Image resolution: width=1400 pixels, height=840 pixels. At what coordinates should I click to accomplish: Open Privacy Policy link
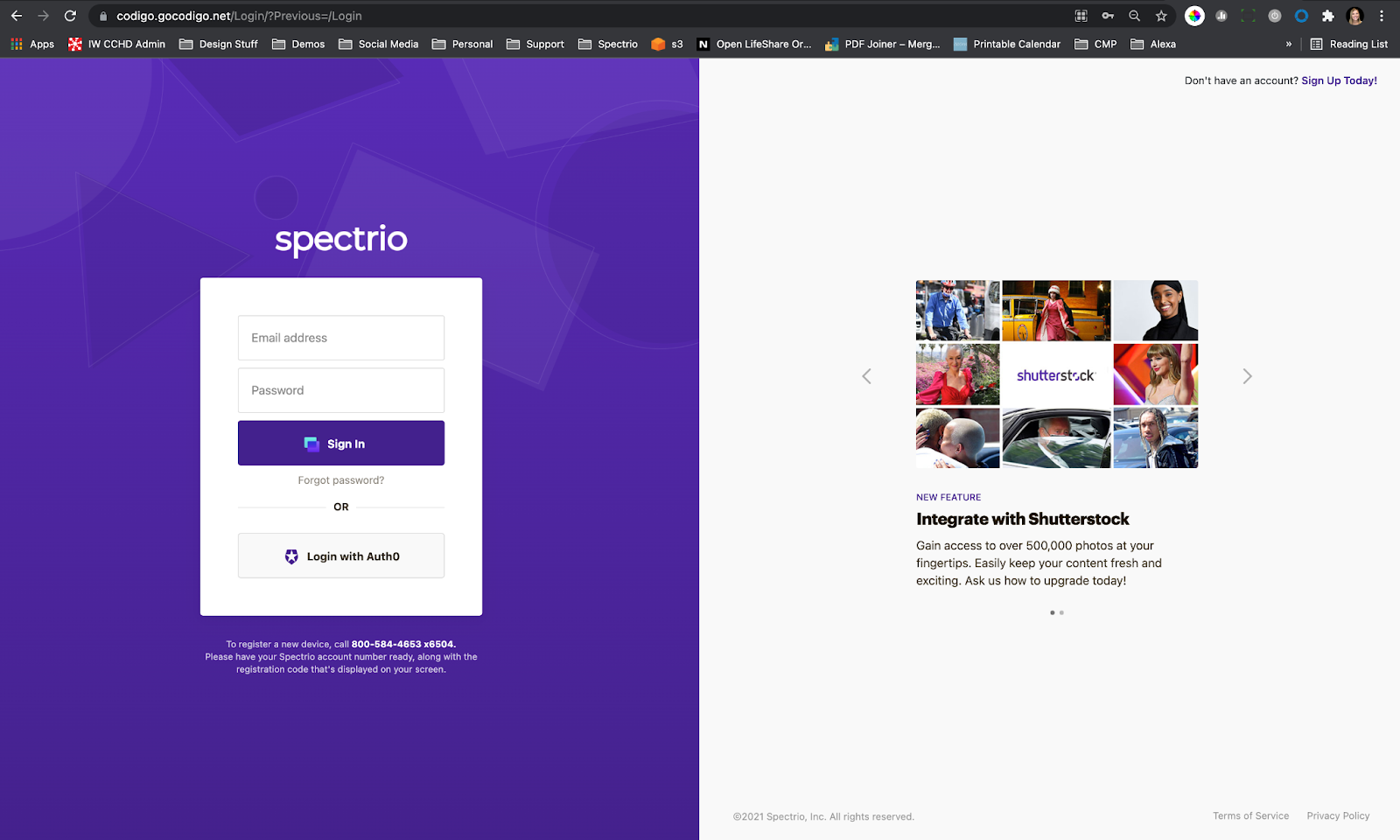coord(1338,815)
